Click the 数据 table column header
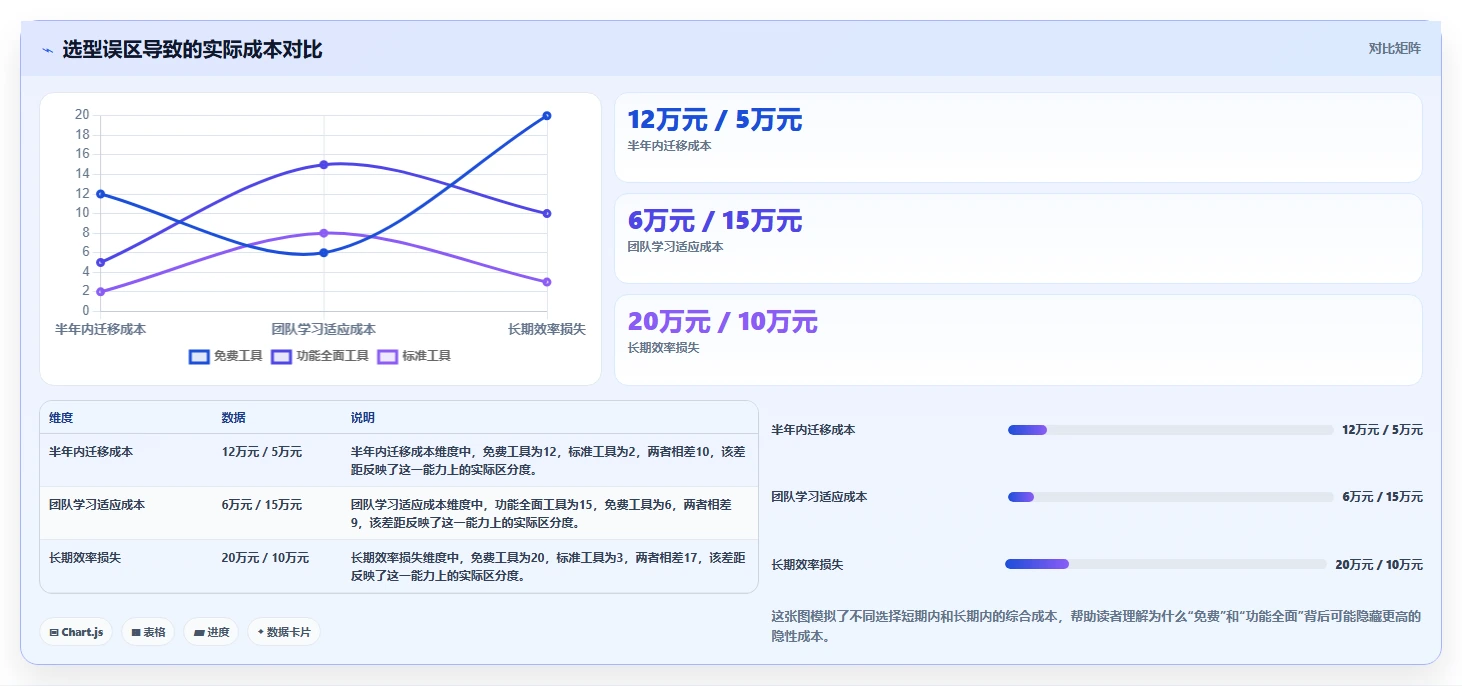1462x686 pixels. pos(233,418)
